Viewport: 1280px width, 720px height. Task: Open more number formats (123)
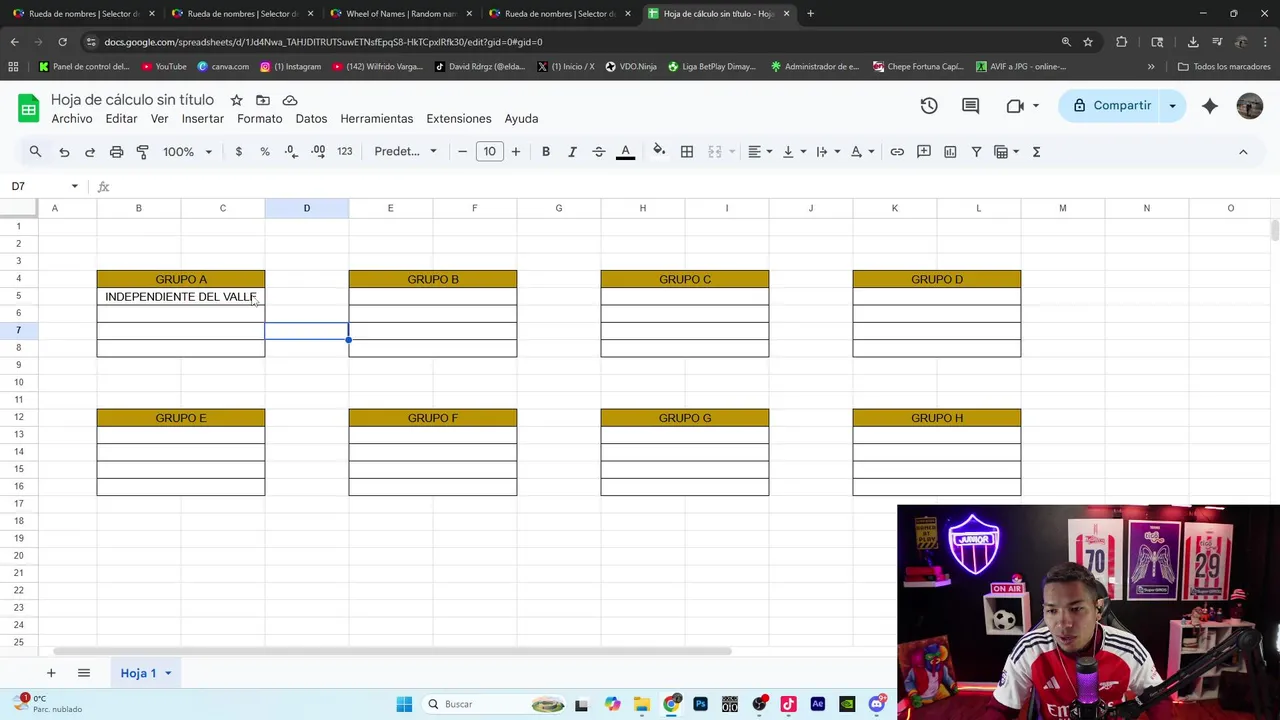click(x=345, y=152)
